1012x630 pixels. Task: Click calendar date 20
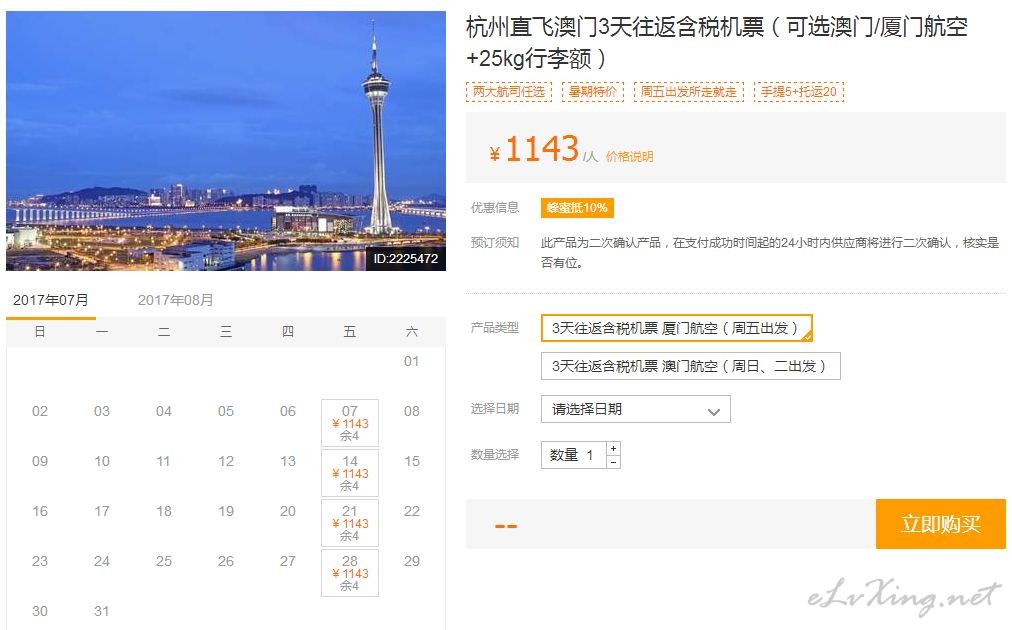pyautogui.click(x=288, y=511)
